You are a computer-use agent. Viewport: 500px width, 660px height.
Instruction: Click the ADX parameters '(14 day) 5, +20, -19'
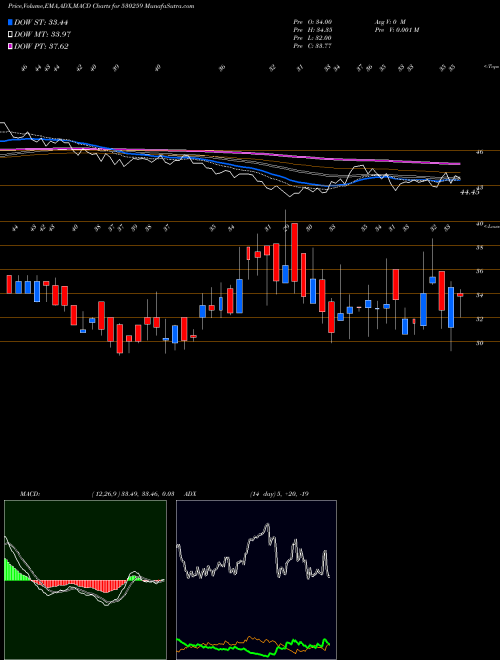click(x=279, y=494)
